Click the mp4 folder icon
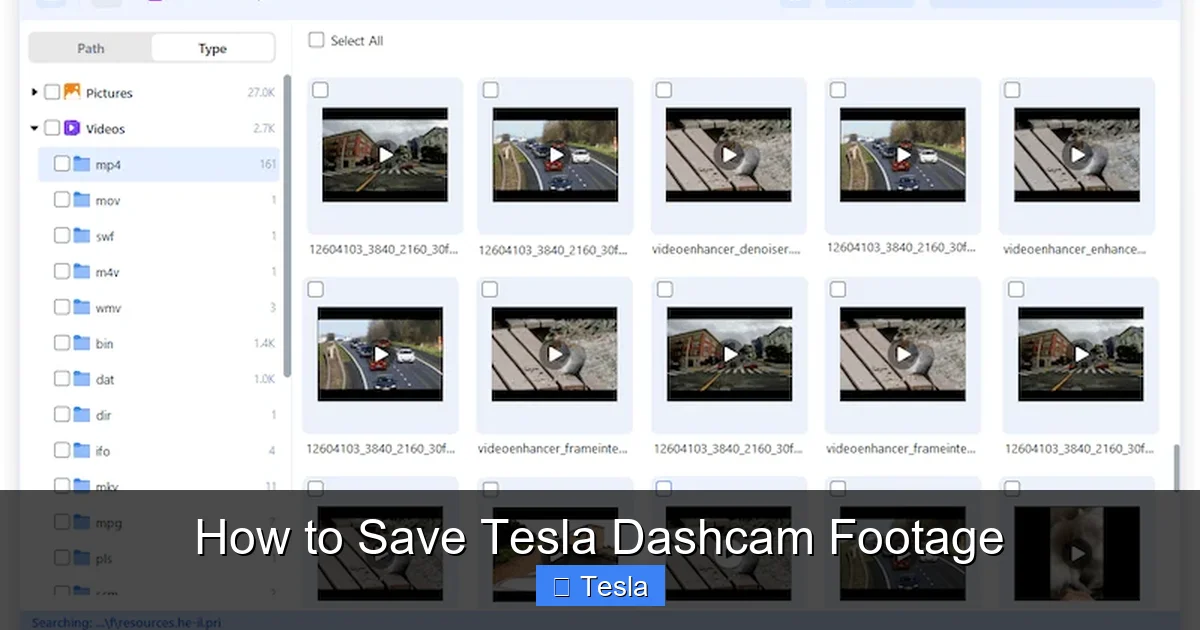The height and width of the screenshot is (630, 1200). coord(82,164)
